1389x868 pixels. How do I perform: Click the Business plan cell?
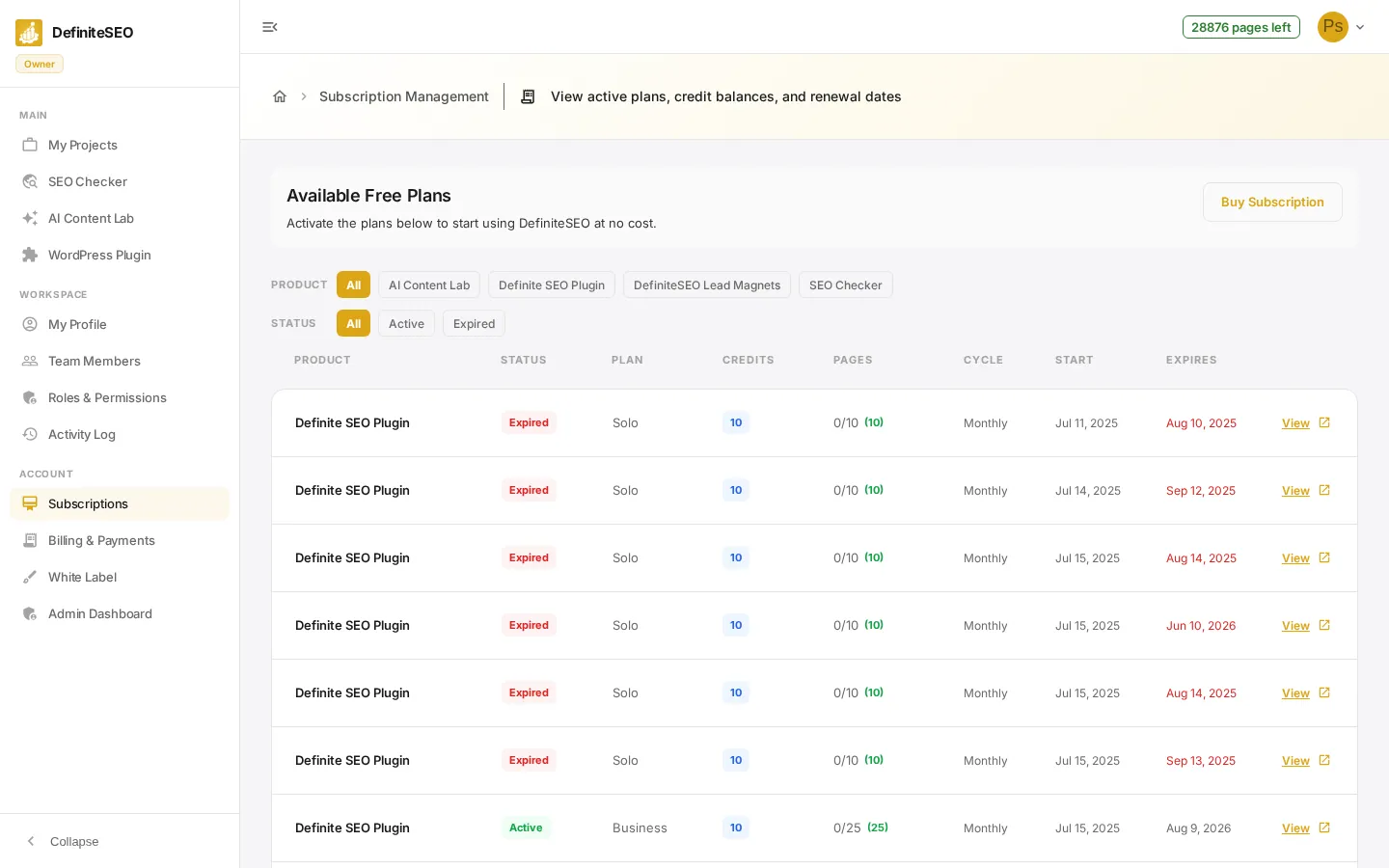pyautogui.click(x=640, y=827)
